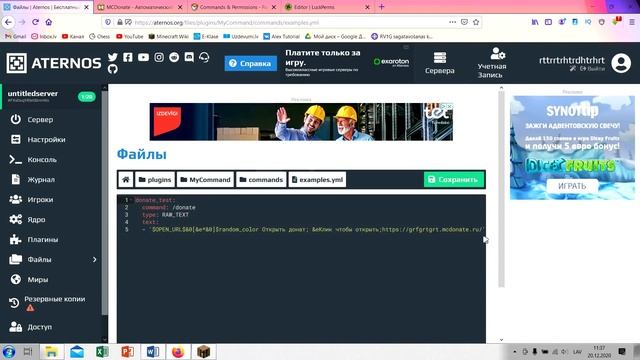Close the Файлы Aternos tab
640x360 pixels.
[x=86, y=7]
